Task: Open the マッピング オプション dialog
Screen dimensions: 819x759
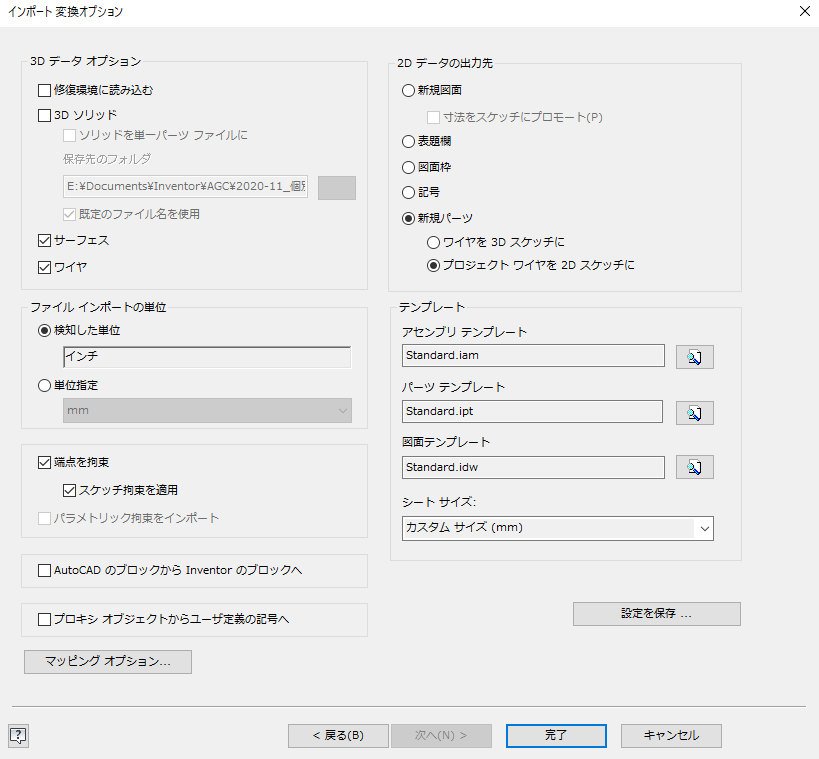Action: pos(107,662)
